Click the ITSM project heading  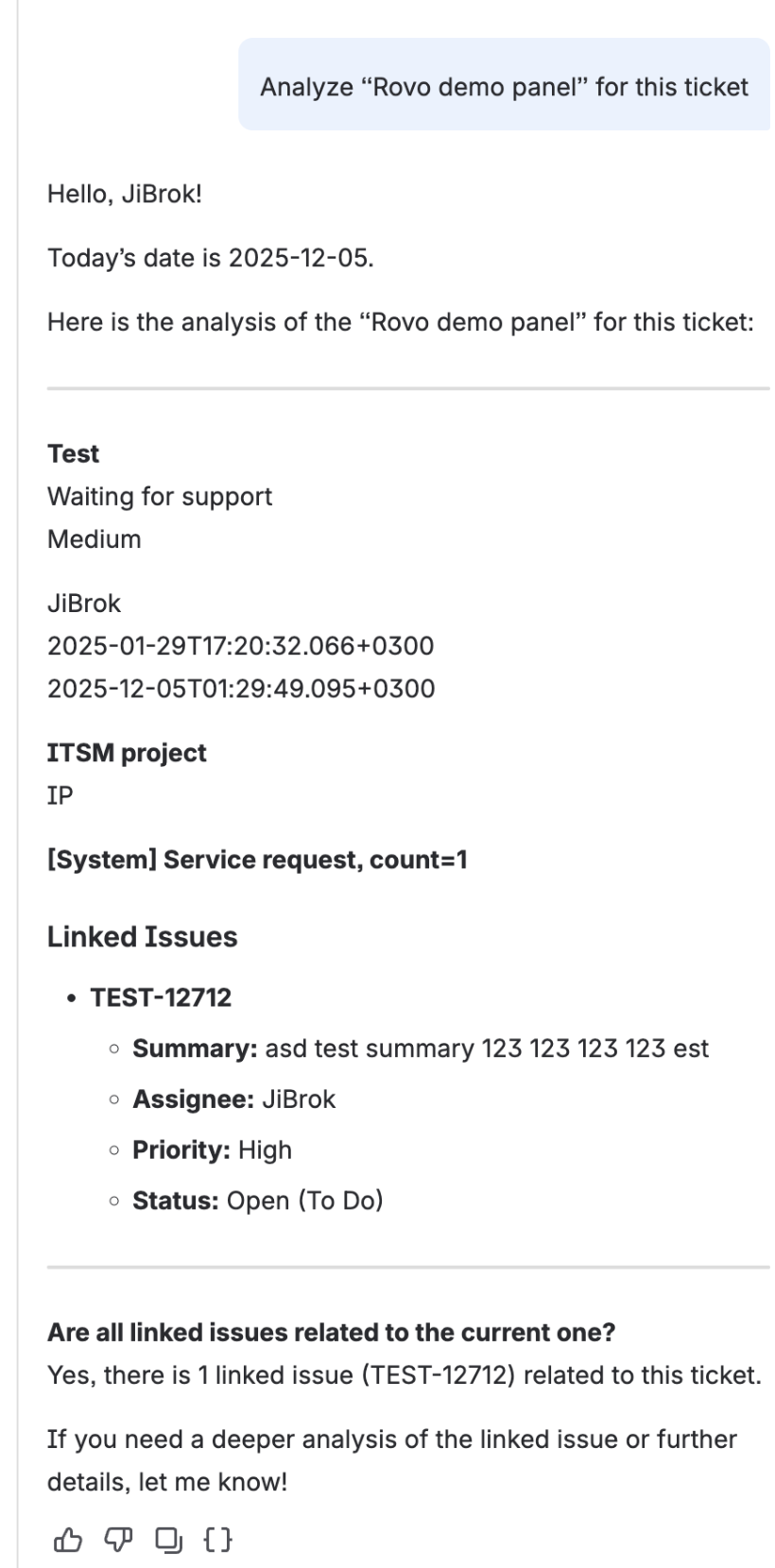point(126,753)
